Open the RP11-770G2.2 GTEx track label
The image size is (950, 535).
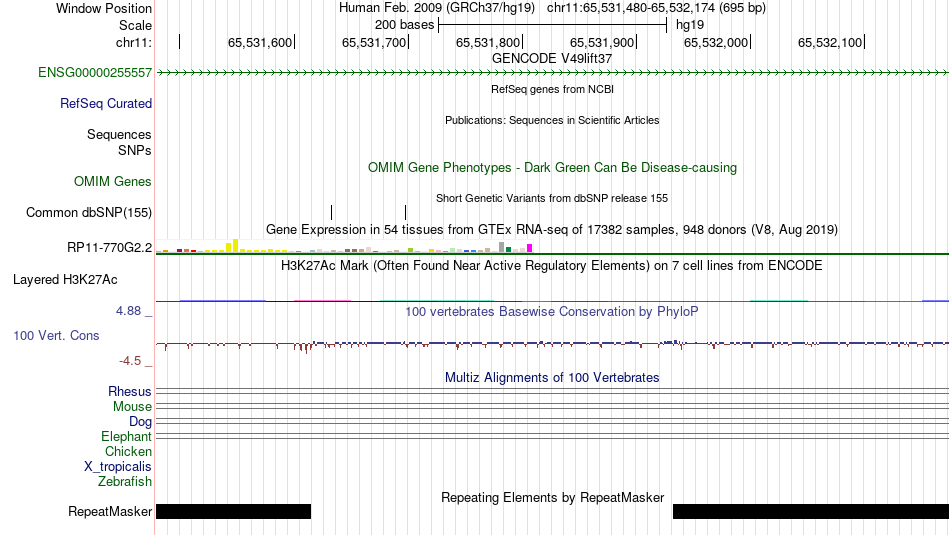pos(110,248)
